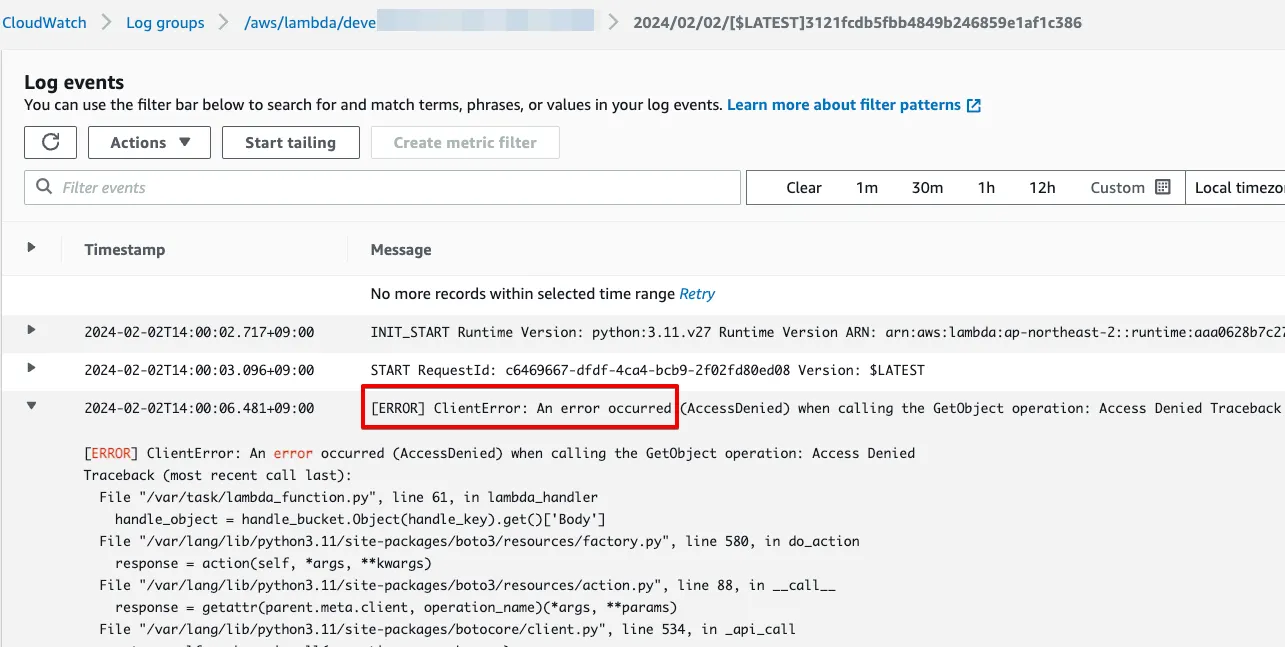
Task: Click the Message column header
Action: pos(401,250)
